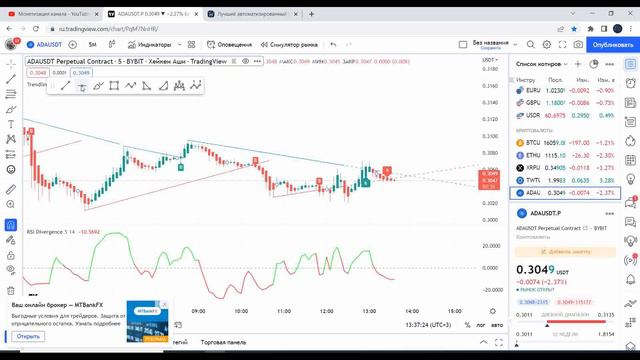Screen dimensions: 640x360
Task: Open watchlist more options dots
Action: click(x=609, y=64)
